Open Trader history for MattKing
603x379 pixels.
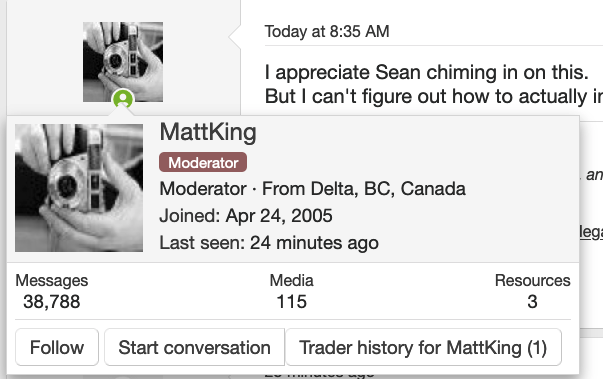[x=423, y=347]
